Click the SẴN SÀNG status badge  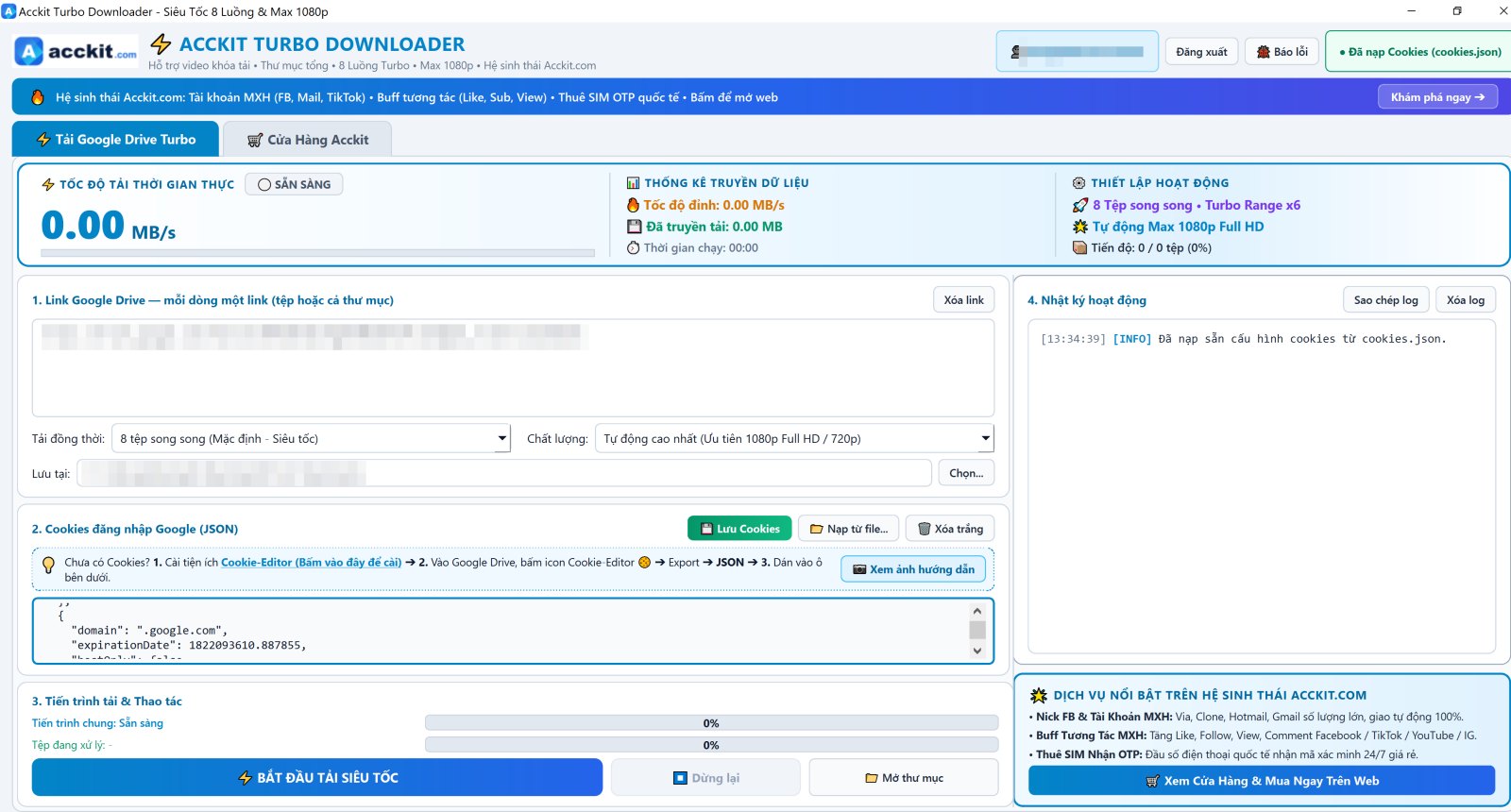pyautogui.click(x=294, y=184)
